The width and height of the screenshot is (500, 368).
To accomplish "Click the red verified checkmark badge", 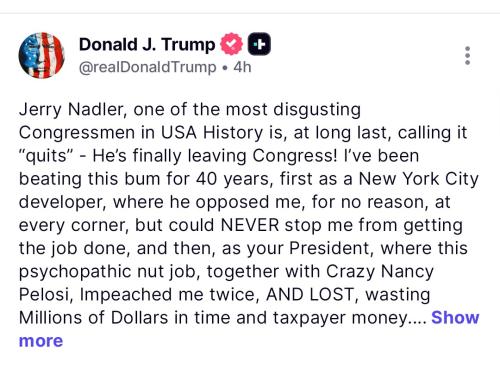I will 231,44.
